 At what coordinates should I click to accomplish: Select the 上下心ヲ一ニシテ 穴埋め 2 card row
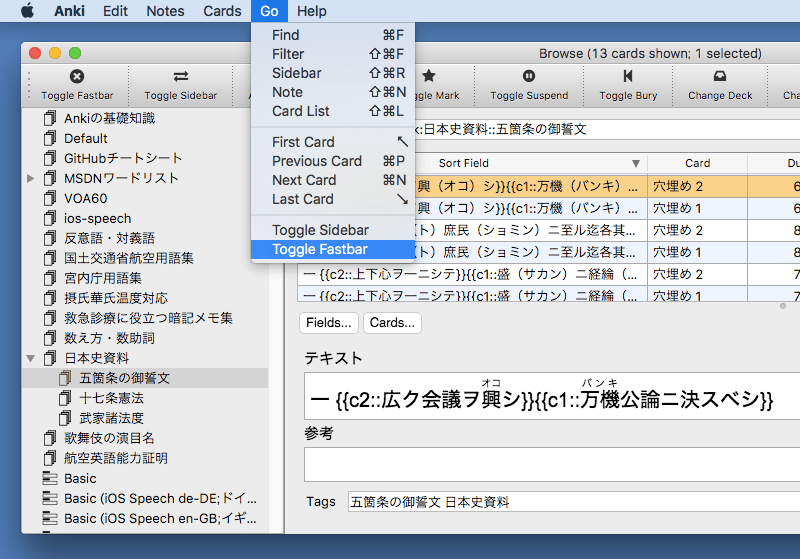[x=548, y=274]
